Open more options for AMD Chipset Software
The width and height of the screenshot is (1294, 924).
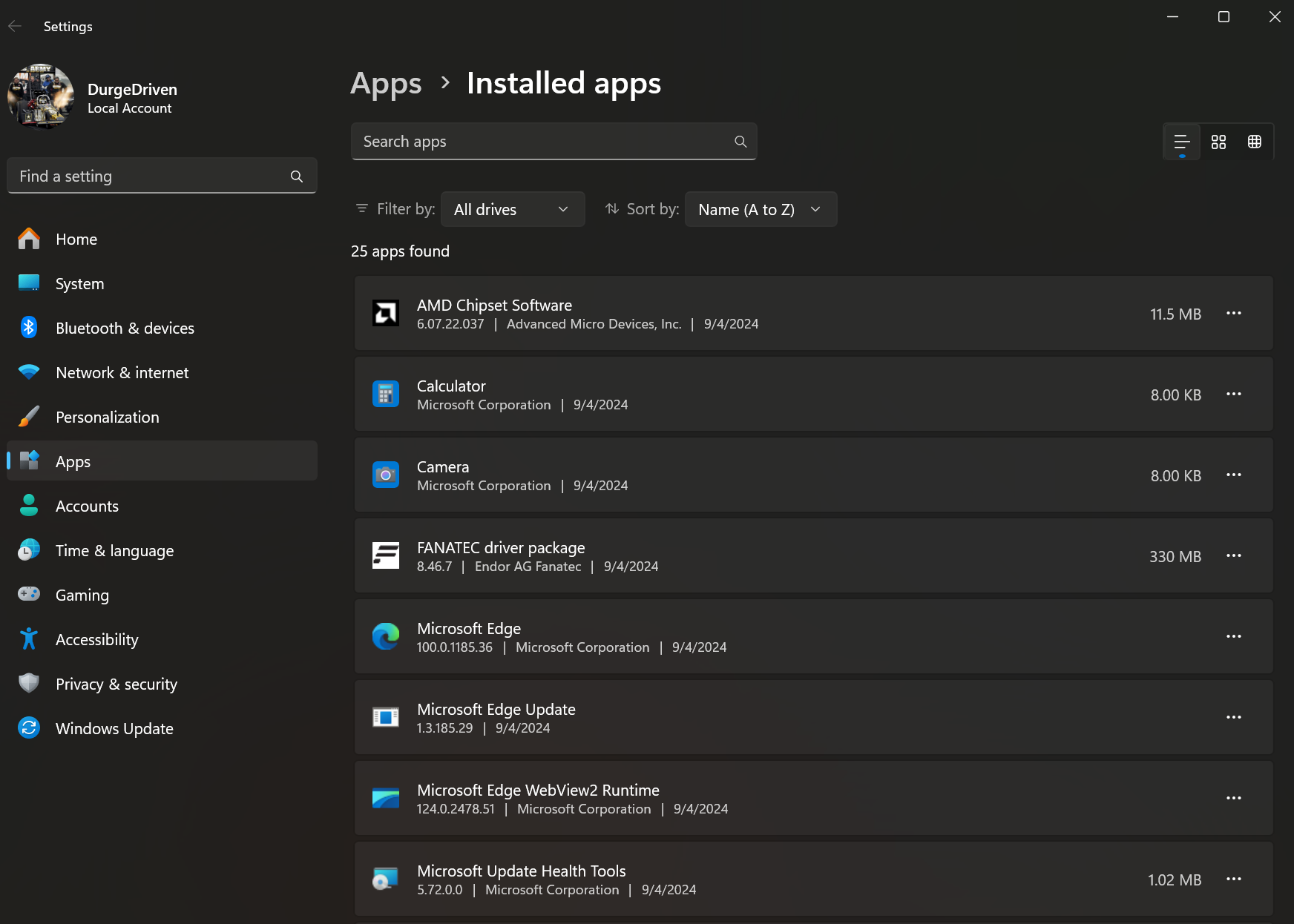coord(1234,313)
